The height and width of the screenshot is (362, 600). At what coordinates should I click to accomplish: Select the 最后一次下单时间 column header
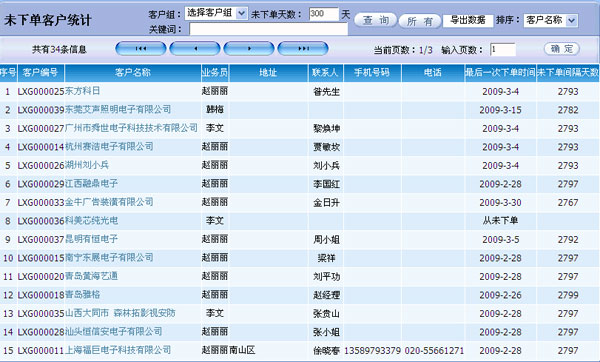point(500,73)
